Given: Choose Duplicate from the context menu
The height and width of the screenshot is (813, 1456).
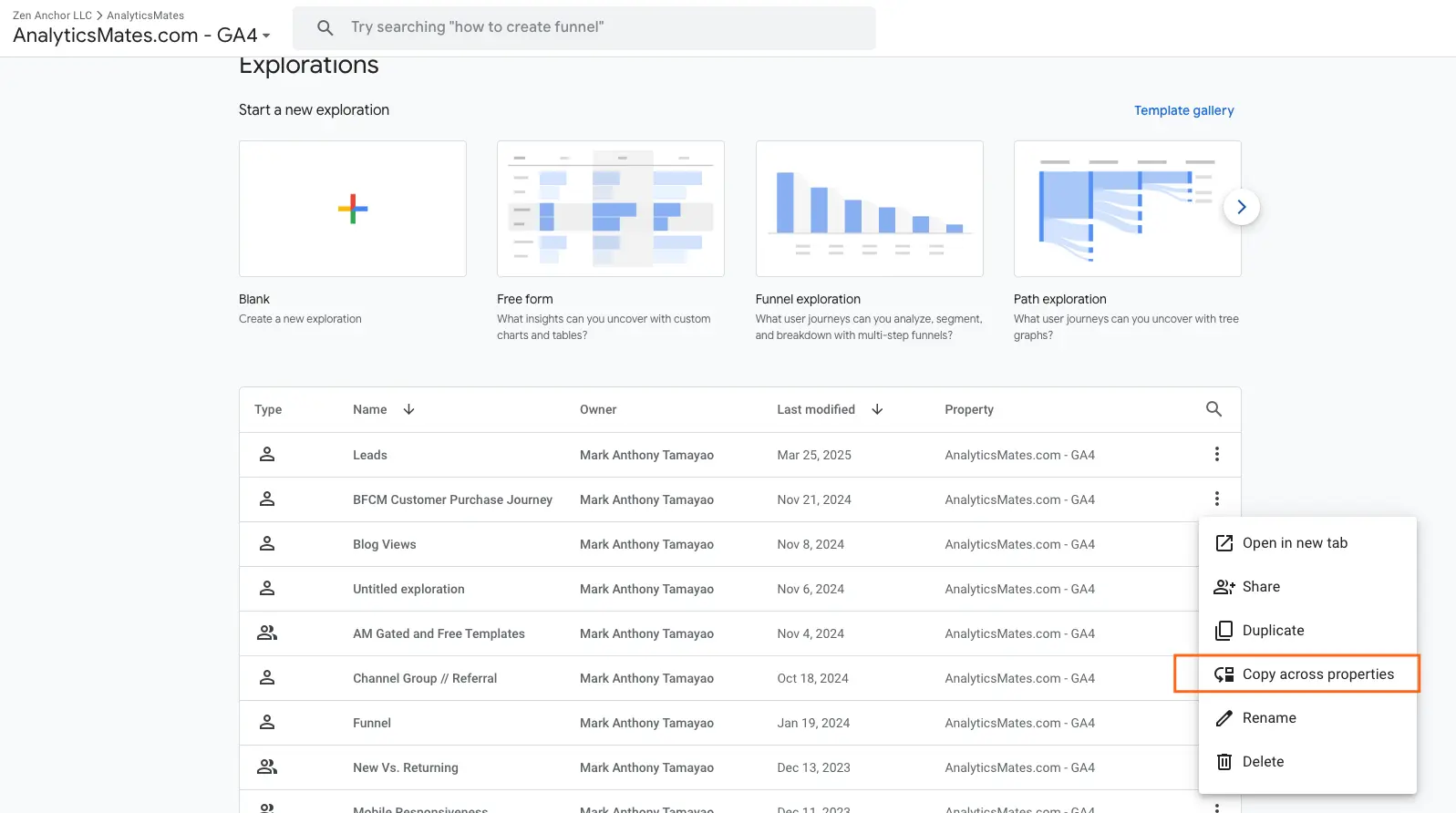Looking at the screenshot, I should (x=1307, y=631).
